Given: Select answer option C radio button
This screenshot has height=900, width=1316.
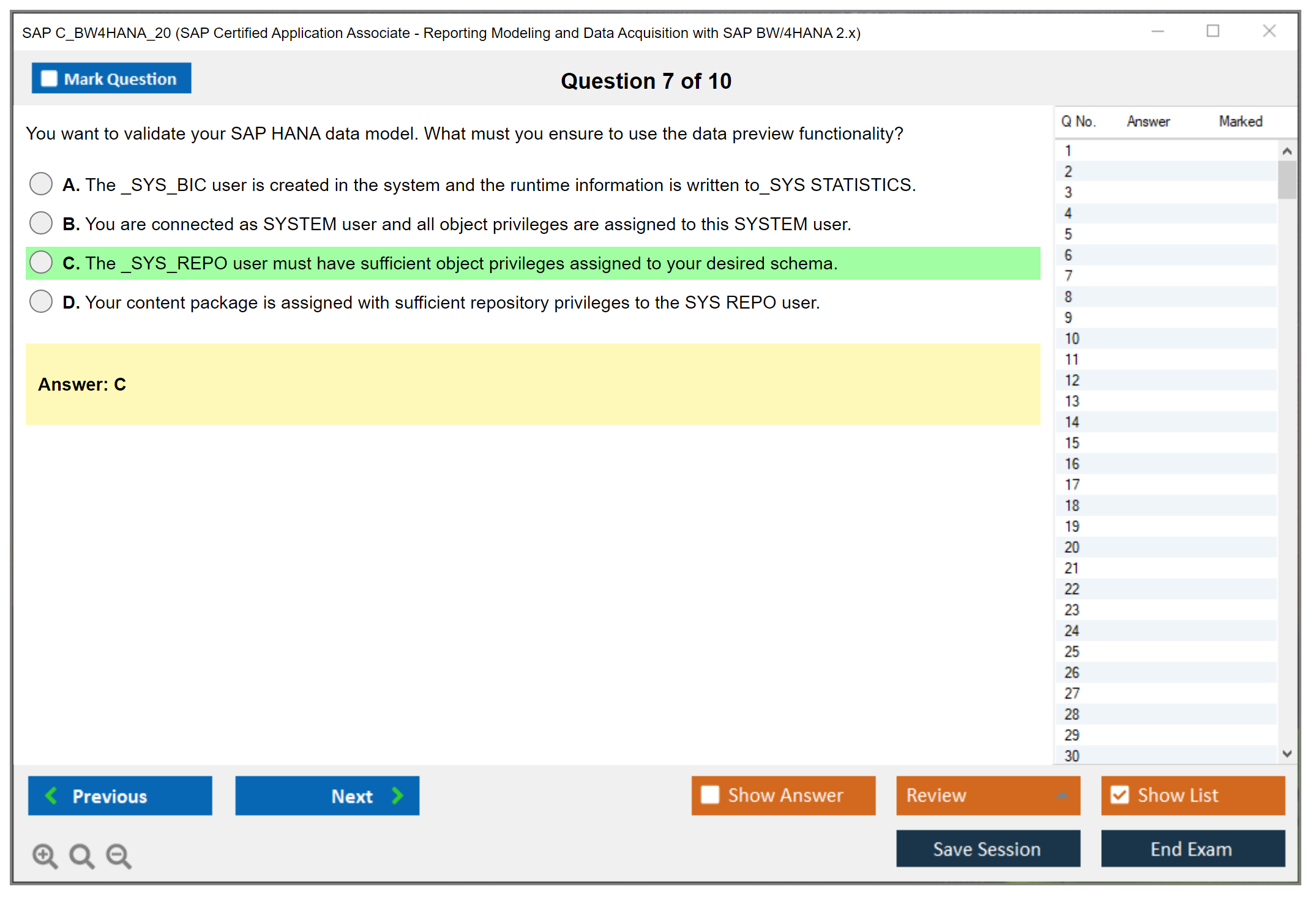Looking at the screenshot, I should pyautogui.click(x=41, y=262).
